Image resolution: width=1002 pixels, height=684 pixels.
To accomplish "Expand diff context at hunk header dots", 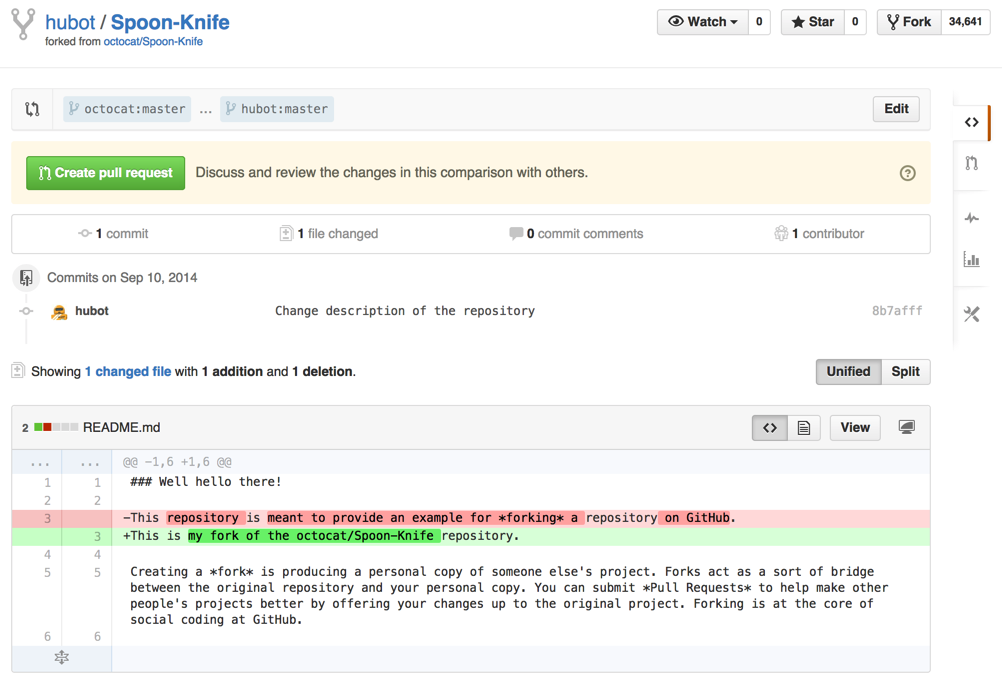I will pos(62,462).
